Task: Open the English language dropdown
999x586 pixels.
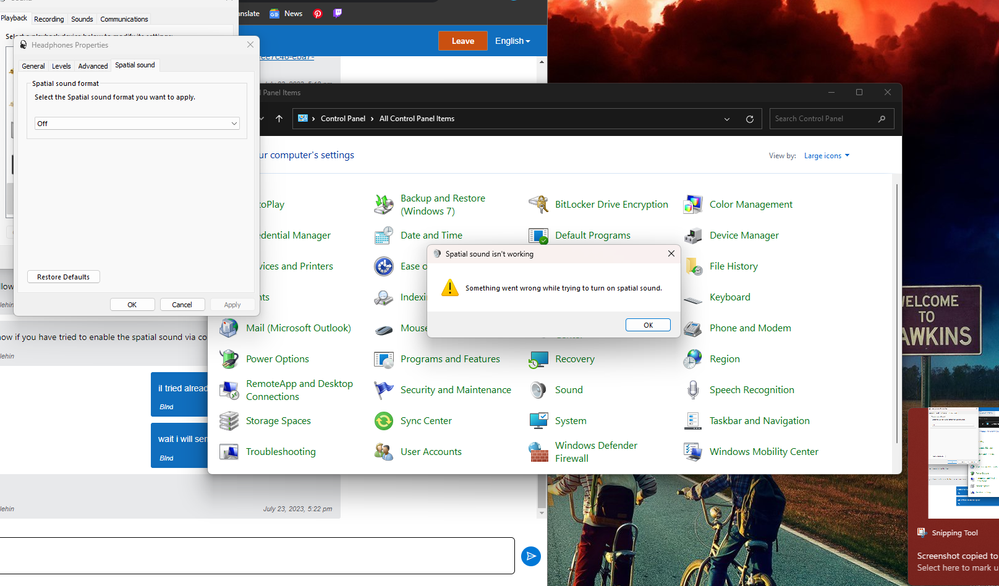Action: pos(512,40)
